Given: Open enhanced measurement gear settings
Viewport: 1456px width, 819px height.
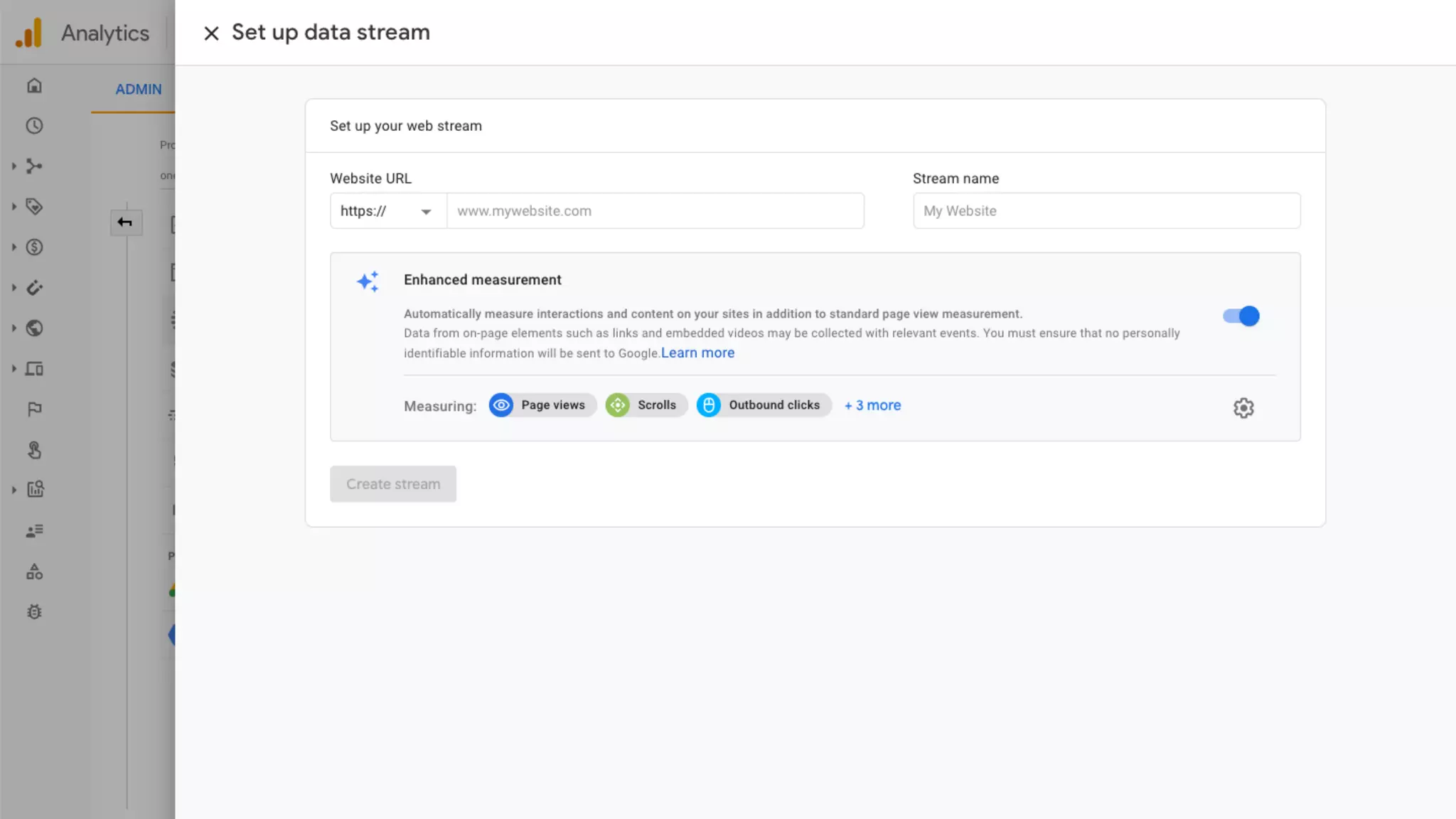Looking at the screenshot, I should pos(1243,408).
